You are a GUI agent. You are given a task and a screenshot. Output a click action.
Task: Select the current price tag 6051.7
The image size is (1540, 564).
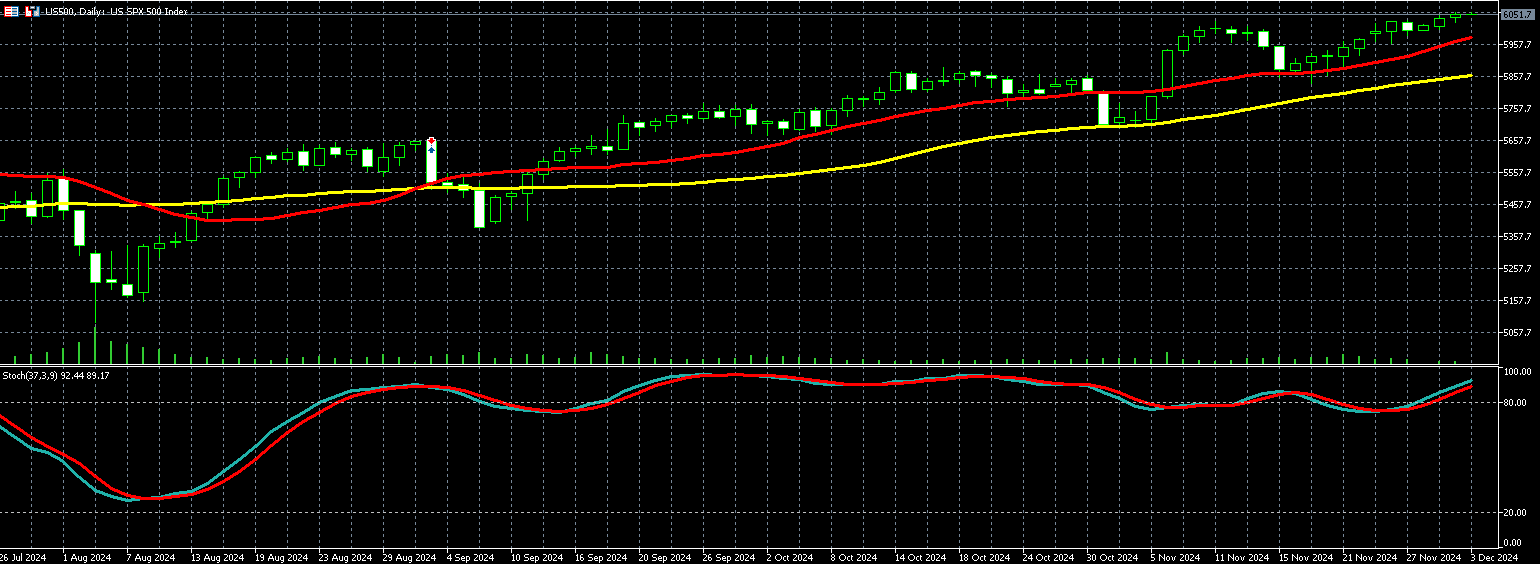1517,14
